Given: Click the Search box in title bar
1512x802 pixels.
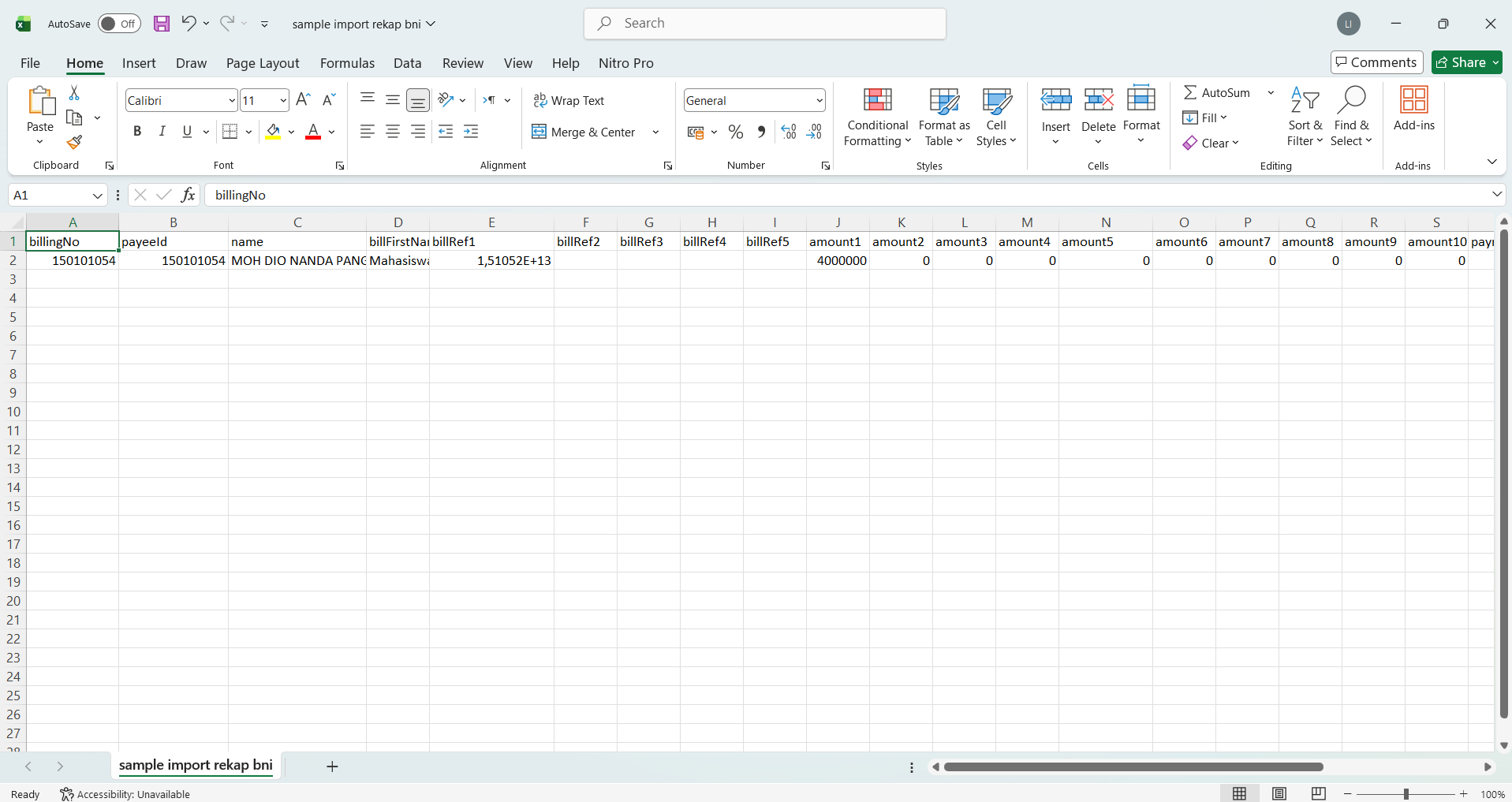Looking at the screenshot, I should 765,24.
